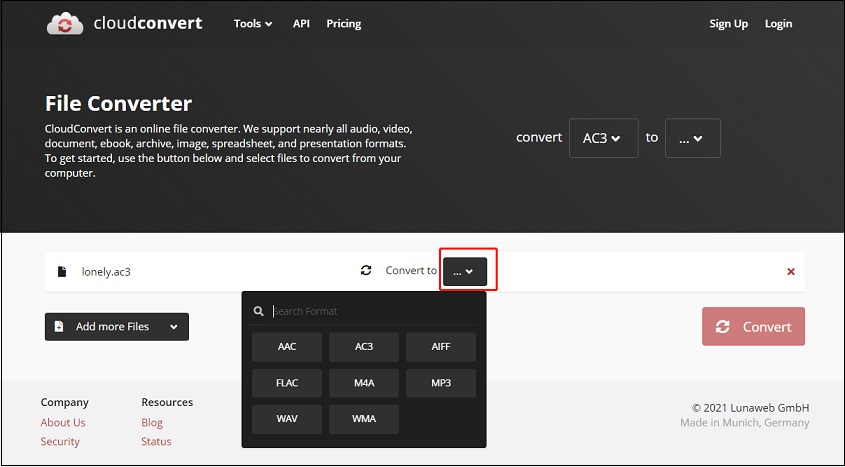Click the refresh arrows beside Convert to
The image size is (845, 467).
point(366,270)
